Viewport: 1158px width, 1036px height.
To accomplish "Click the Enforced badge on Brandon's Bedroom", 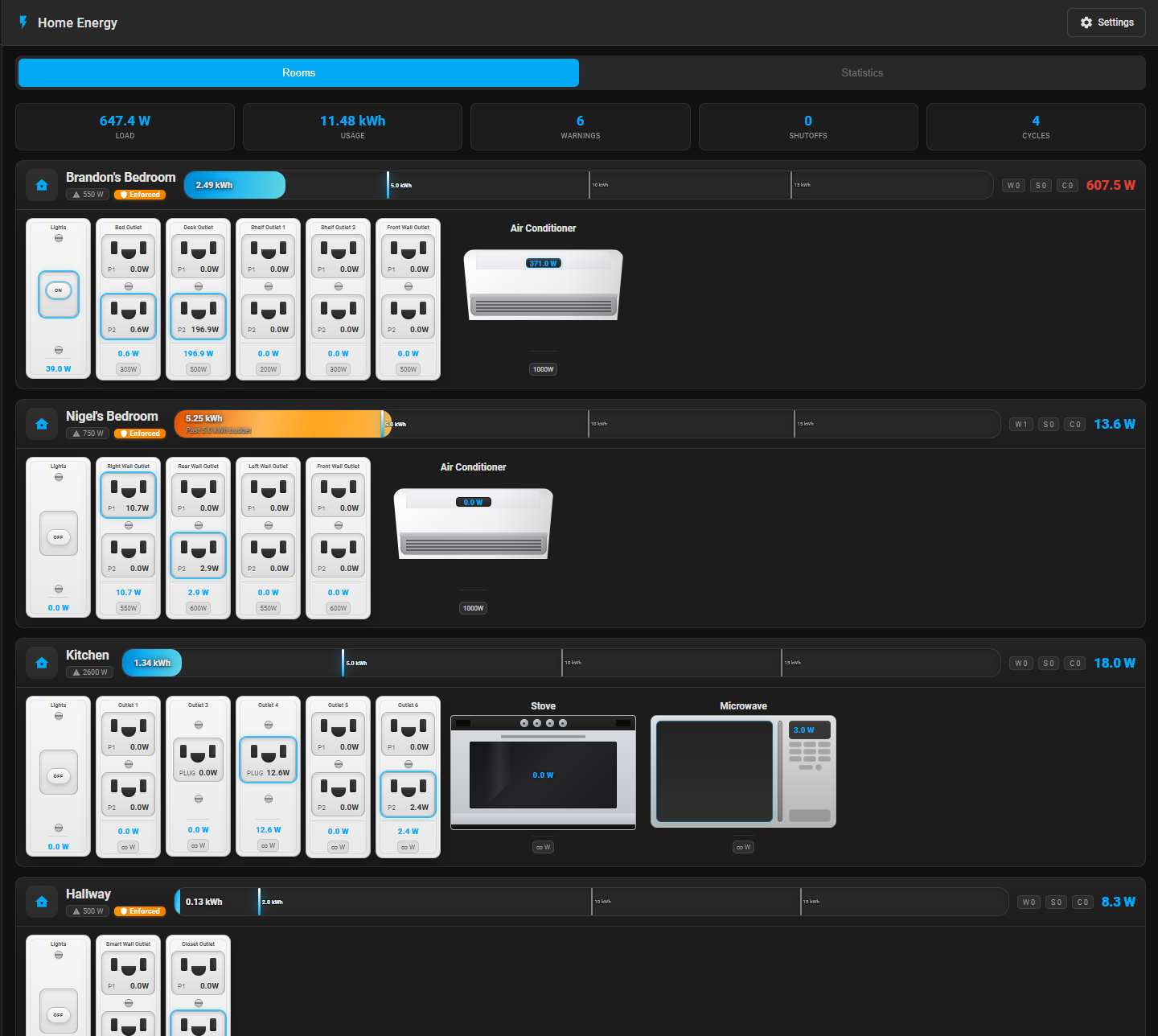I will [140, 195].
